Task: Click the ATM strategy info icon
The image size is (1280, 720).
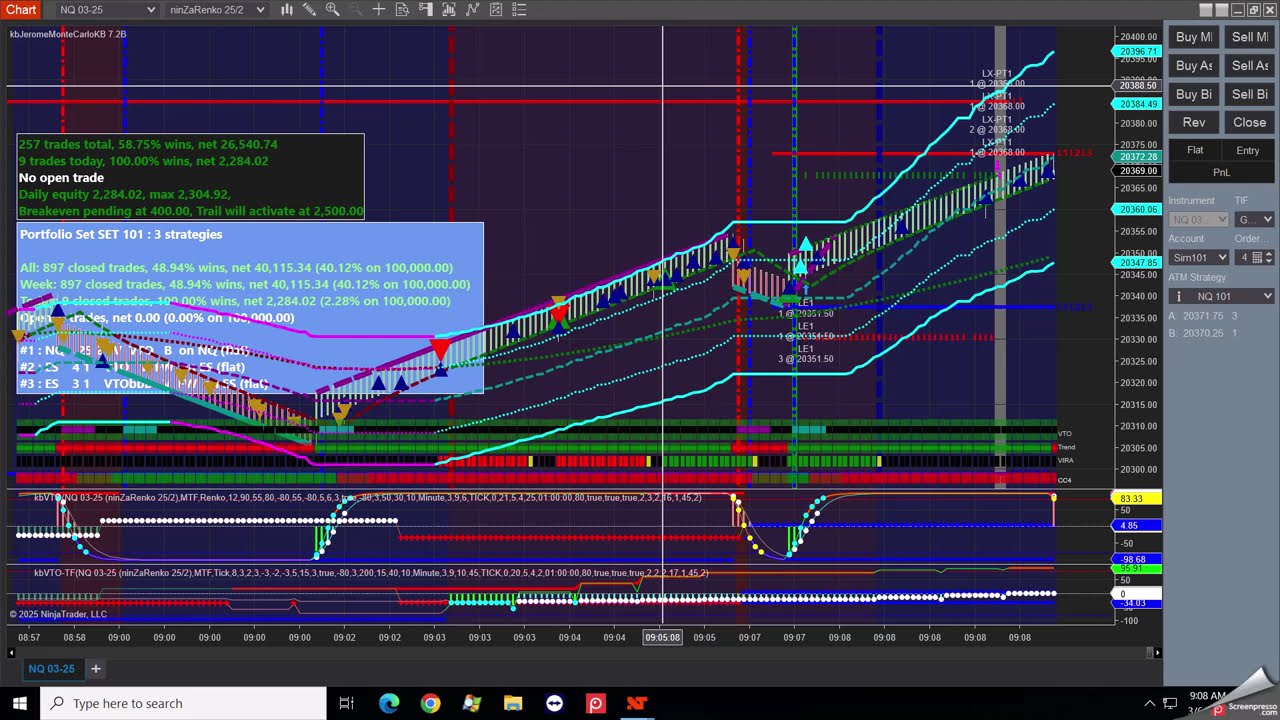Action: tap(1178, 296)
